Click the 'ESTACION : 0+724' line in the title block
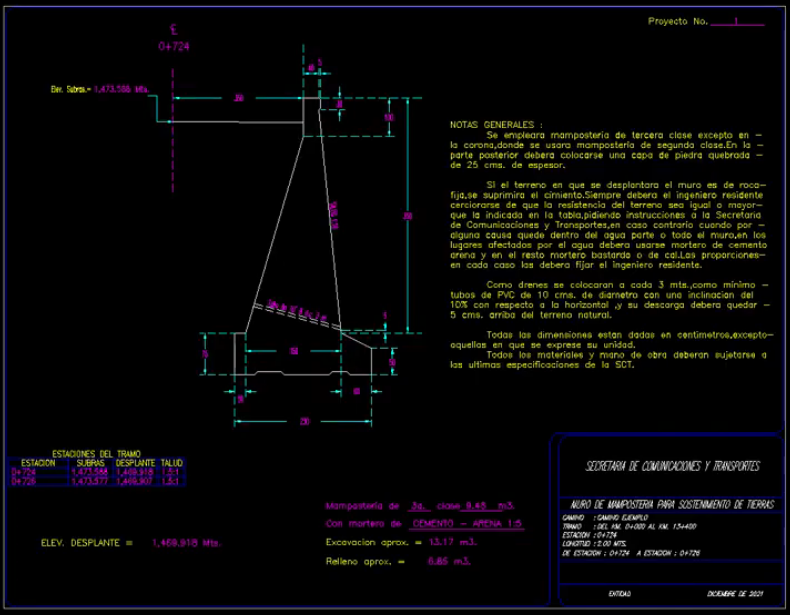 [589, 535]
